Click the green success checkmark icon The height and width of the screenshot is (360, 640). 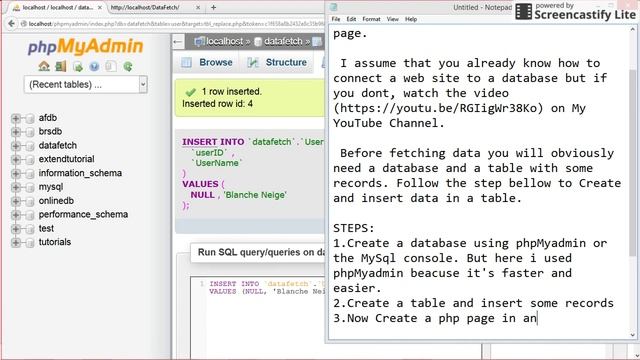click(x=190, y=92)
